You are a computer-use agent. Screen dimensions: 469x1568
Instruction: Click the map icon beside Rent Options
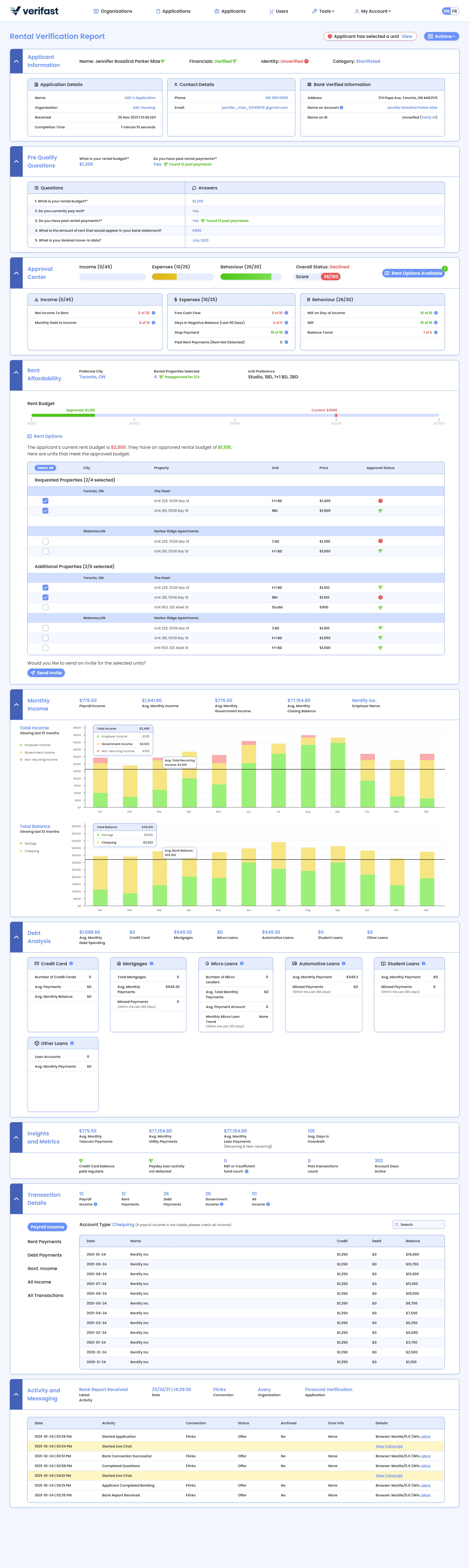[x=30, y=437]
